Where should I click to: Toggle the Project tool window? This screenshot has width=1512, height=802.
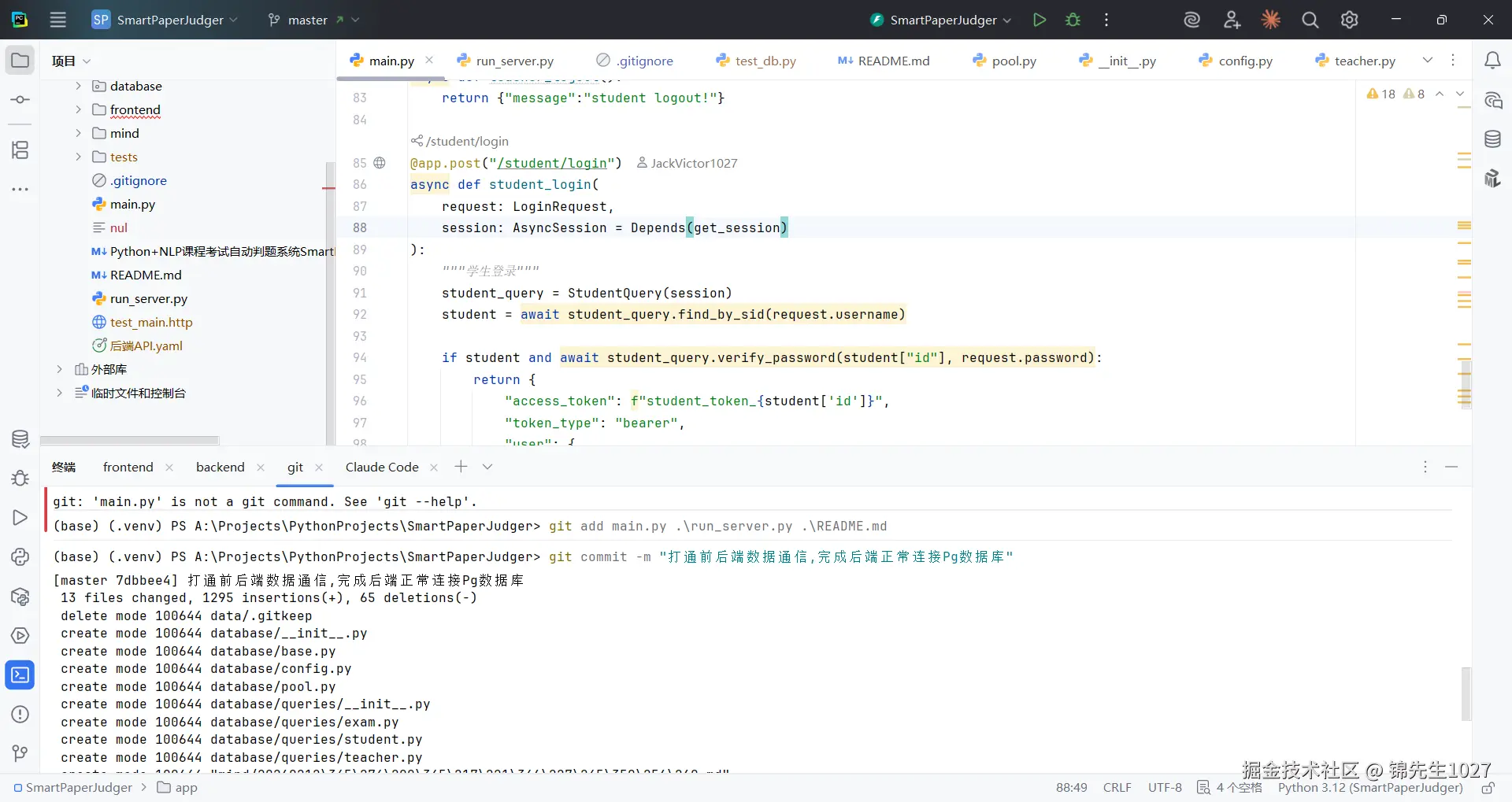click(20, 61)
